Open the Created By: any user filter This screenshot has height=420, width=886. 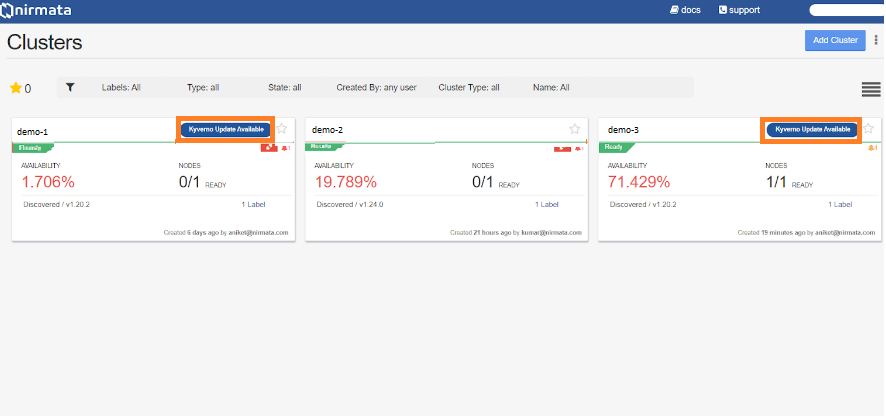click(376, 88)
